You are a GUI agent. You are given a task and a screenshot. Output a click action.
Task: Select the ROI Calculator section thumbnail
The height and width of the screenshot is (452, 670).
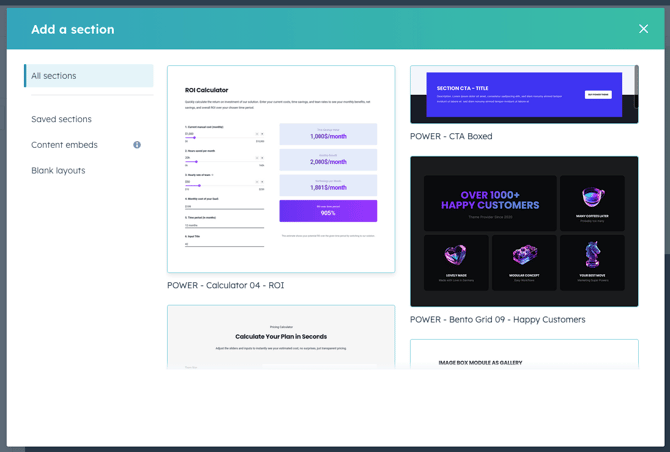[x=280, y=169]
